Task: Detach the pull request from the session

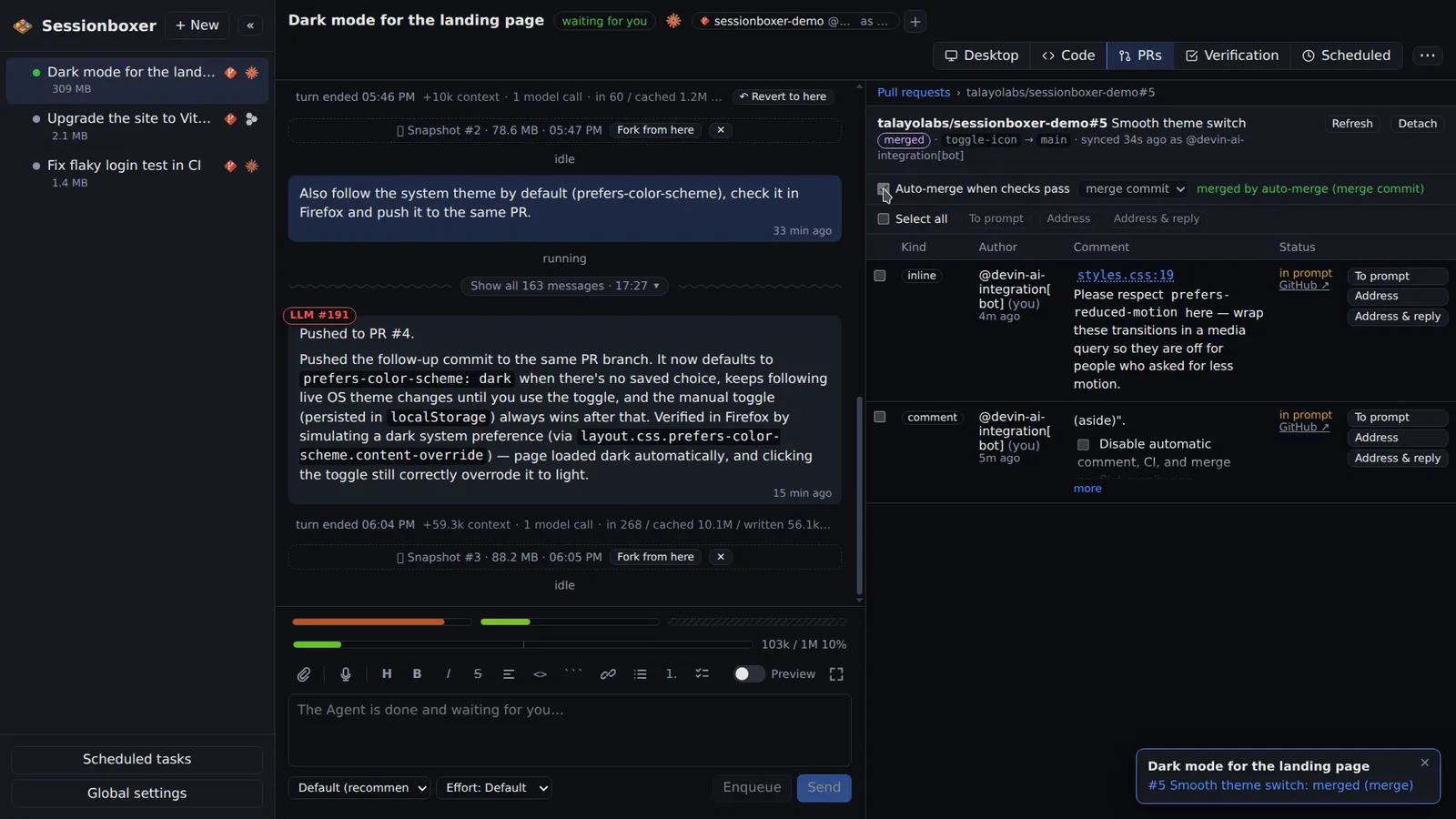Action: coord(1418,124)
